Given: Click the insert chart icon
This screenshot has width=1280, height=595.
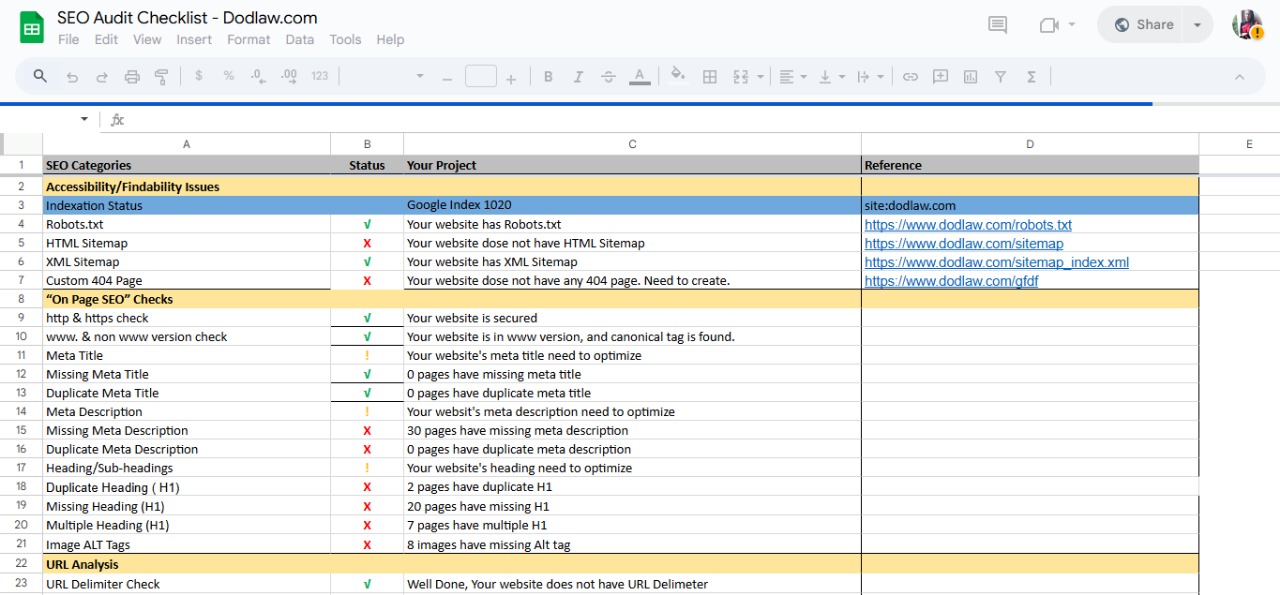Looking at the screenshot, I should 970,76.
